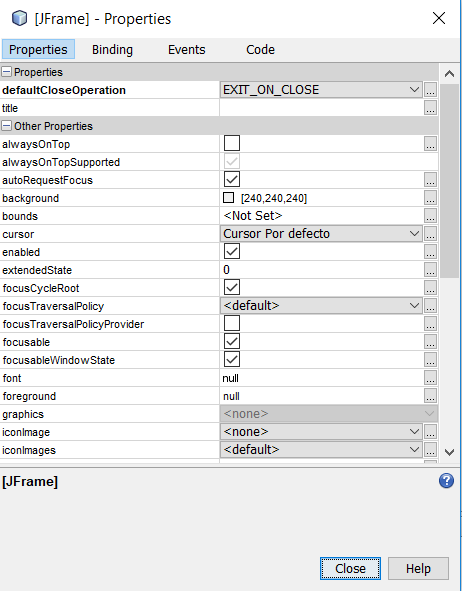
Task: Open the help question mark icon
Action: (x=446, y=481)
